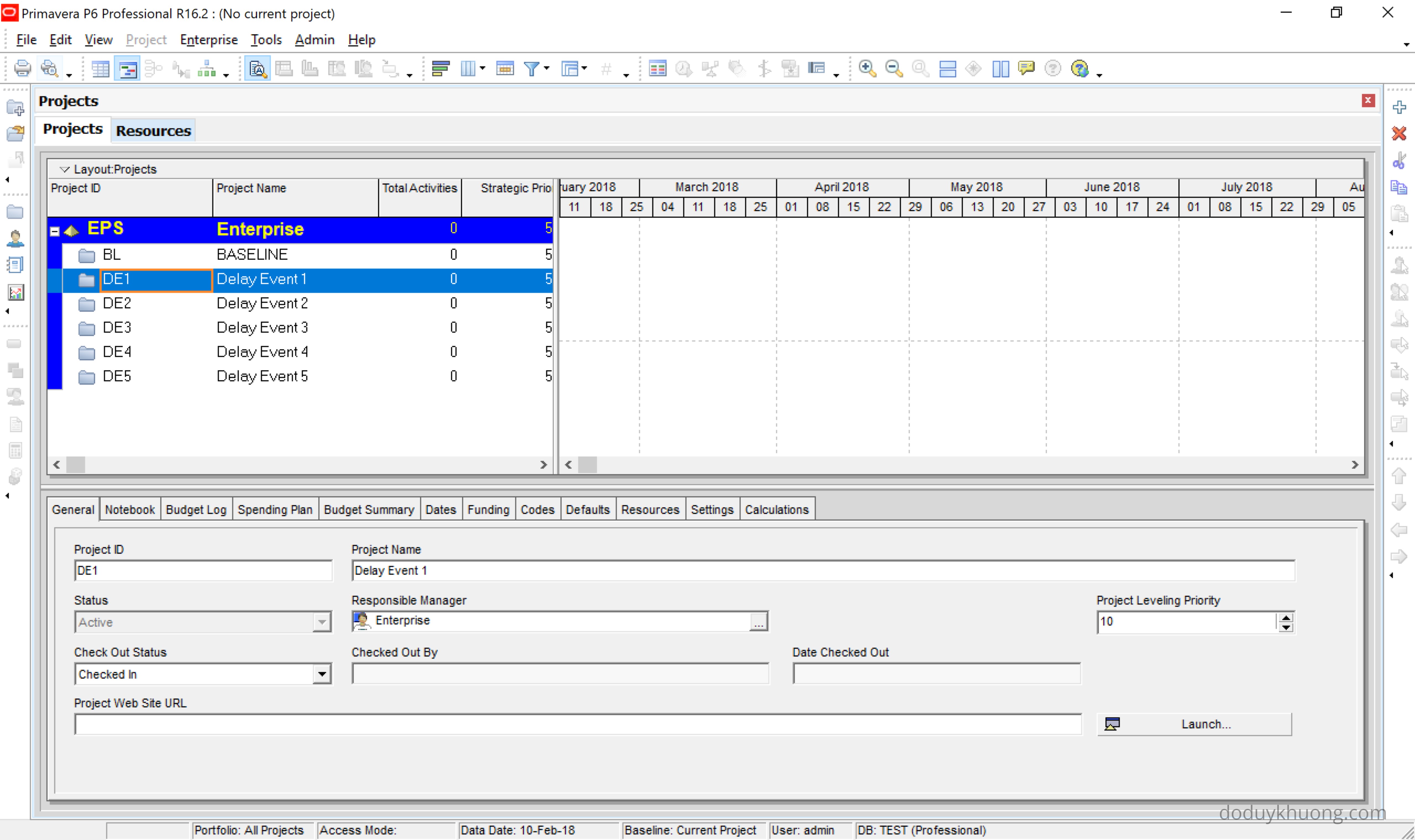This screenshot has height=840, width=1415.
Task: Open Print Preview from the toolbar
Action: click(50, 69)
